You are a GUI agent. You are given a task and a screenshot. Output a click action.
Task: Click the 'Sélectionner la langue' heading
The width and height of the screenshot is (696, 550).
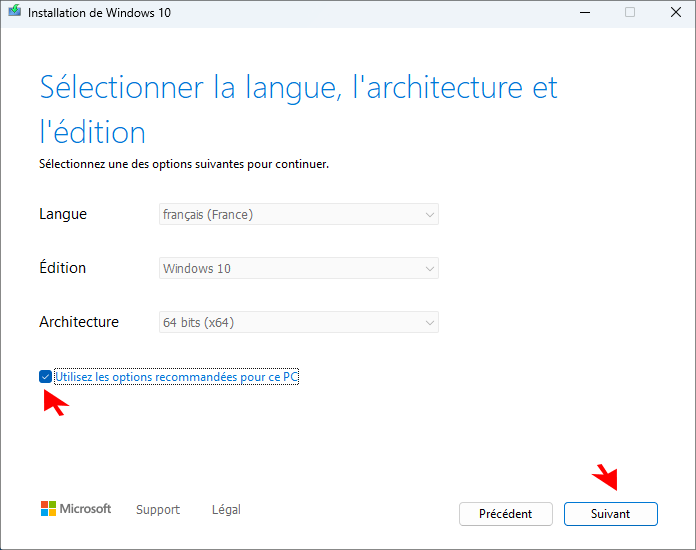coord(298,110)
